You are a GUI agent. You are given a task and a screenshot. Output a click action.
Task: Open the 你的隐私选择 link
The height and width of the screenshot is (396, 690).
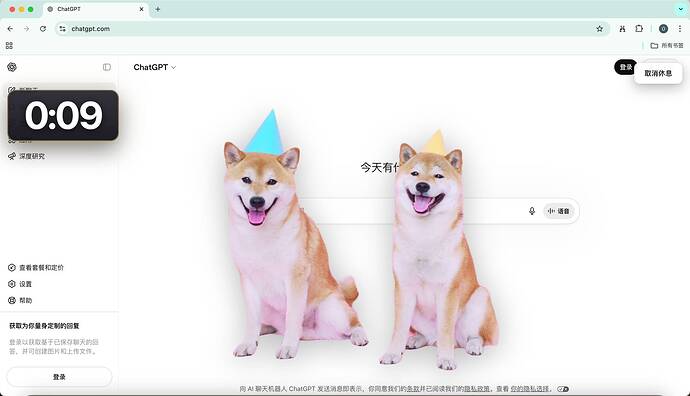530,389
